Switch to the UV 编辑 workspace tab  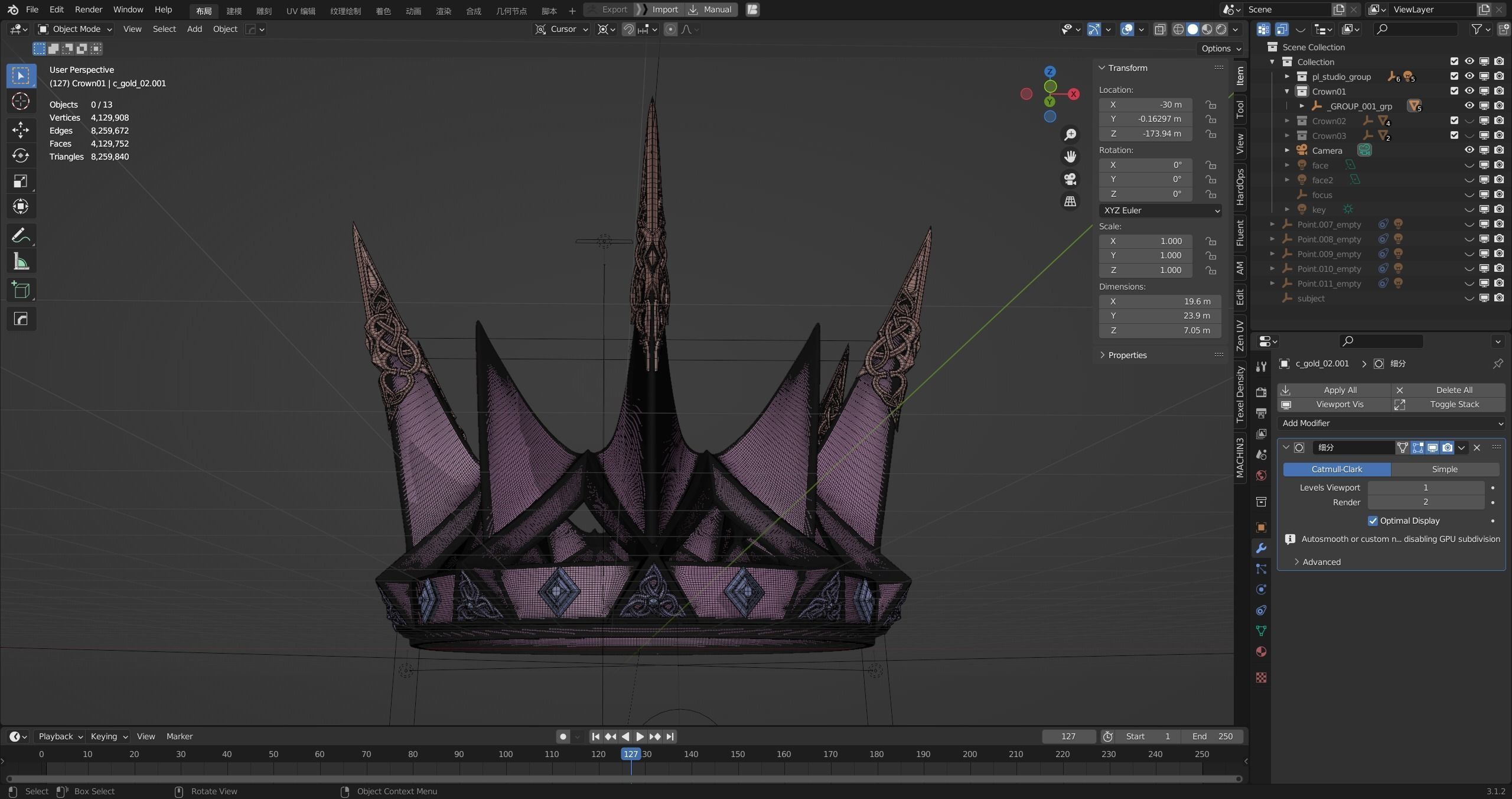301,11
